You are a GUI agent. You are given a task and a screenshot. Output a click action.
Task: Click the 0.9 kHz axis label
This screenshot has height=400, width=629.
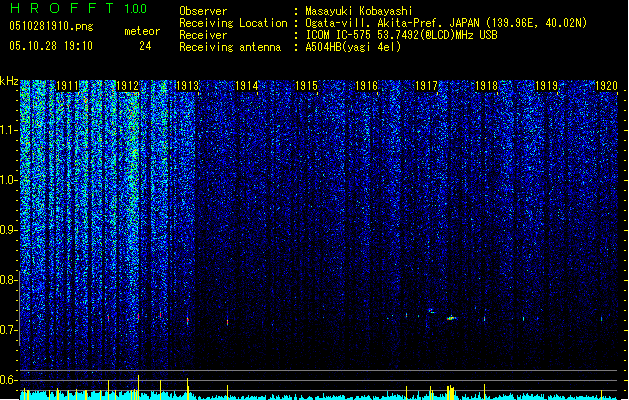(9, 230)
